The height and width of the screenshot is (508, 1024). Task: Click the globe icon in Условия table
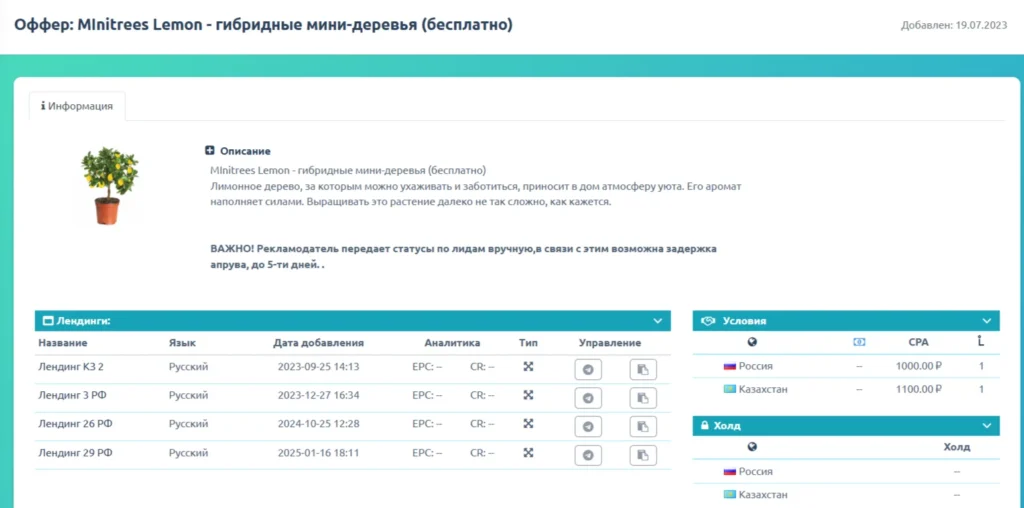point(752,341)
